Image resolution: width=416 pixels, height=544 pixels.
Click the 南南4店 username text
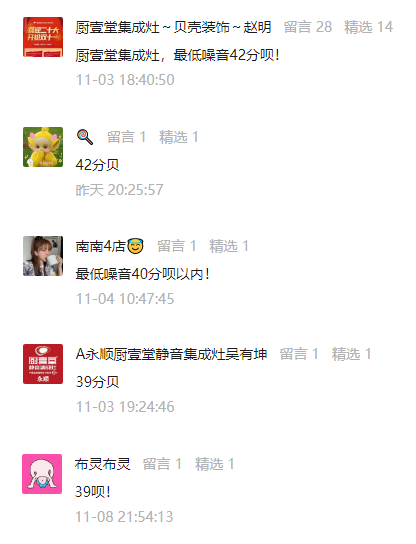pyautogui.click(x=101, y=246)
